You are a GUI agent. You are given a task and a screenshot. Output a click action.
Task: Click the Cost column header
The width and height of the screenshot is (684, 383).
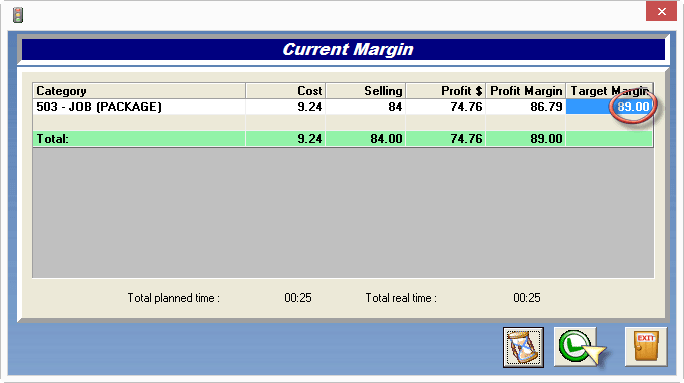(286, 91)
